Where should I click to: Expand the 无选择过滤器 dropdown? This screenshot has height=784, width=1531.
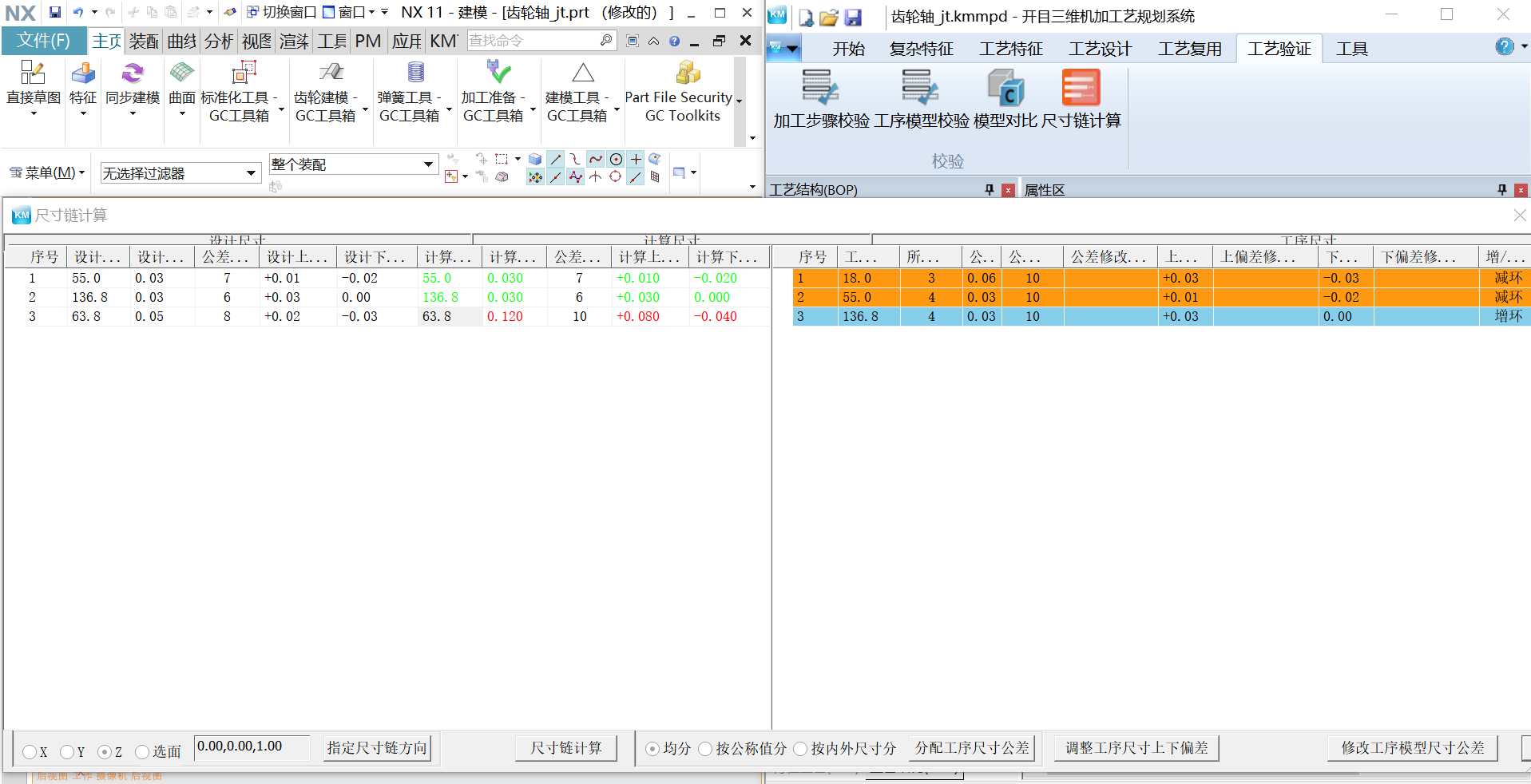click(x=251, y=173)
